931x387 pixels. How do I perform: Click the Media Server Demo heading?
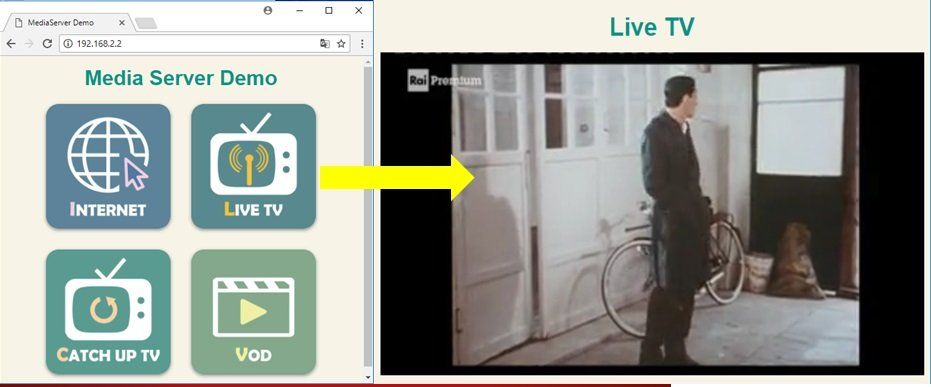[181, 78]
